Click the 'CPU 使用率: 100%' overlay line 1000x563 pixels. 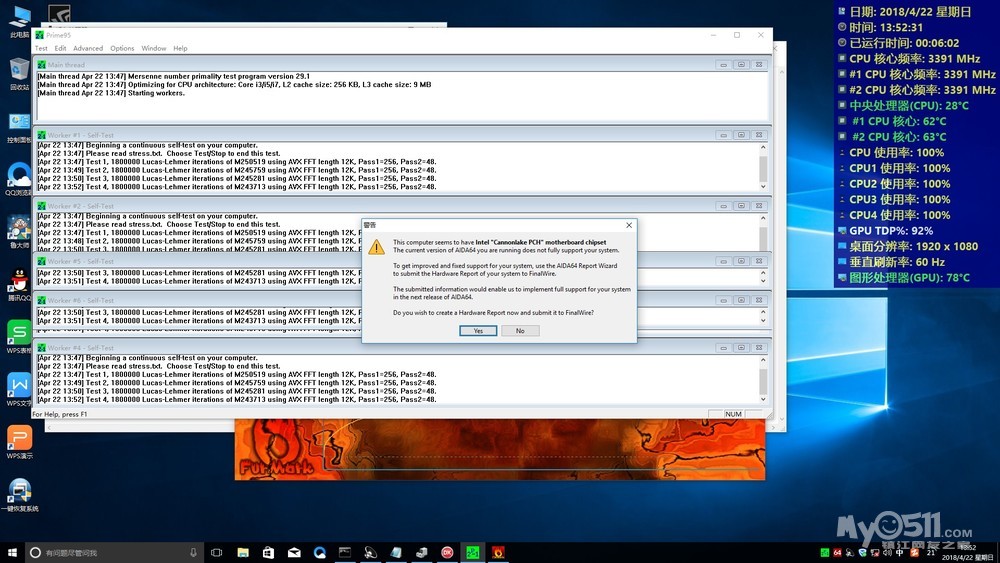896,152
